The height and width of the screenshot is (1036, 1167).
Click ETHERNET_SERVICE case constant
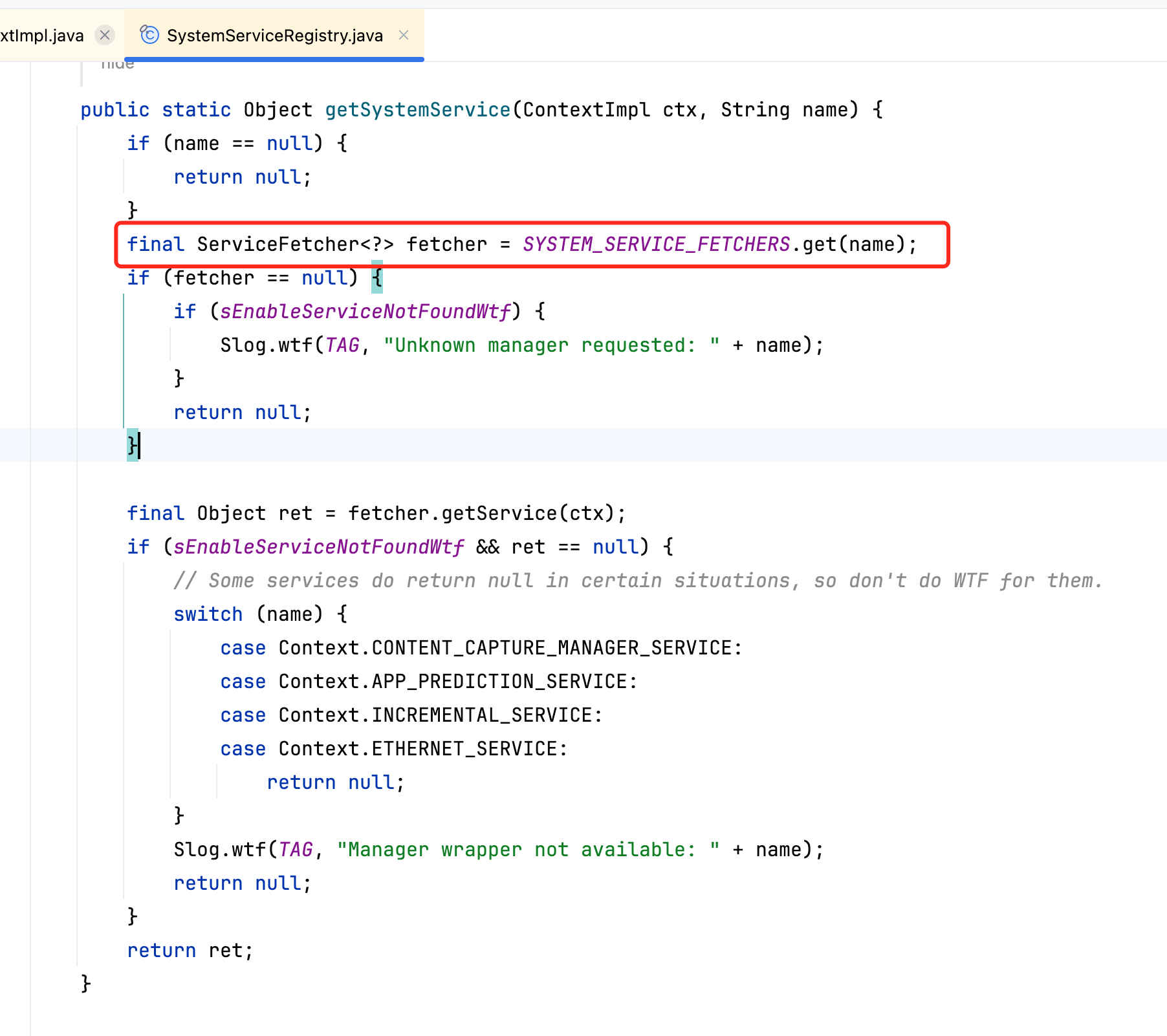pyautogui.click(x=464, y=749)
